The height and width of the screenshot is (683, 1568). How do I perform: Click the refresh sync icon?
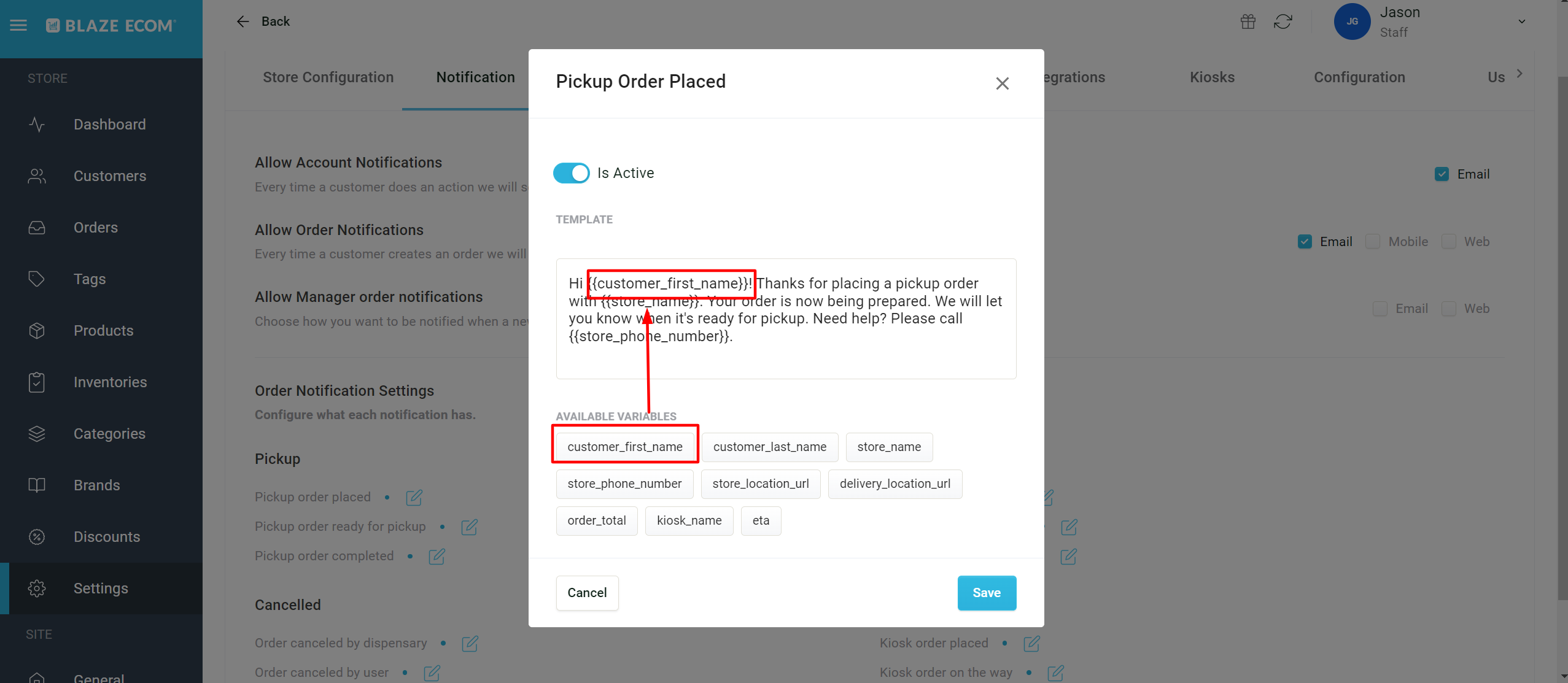pos(1283,21)
